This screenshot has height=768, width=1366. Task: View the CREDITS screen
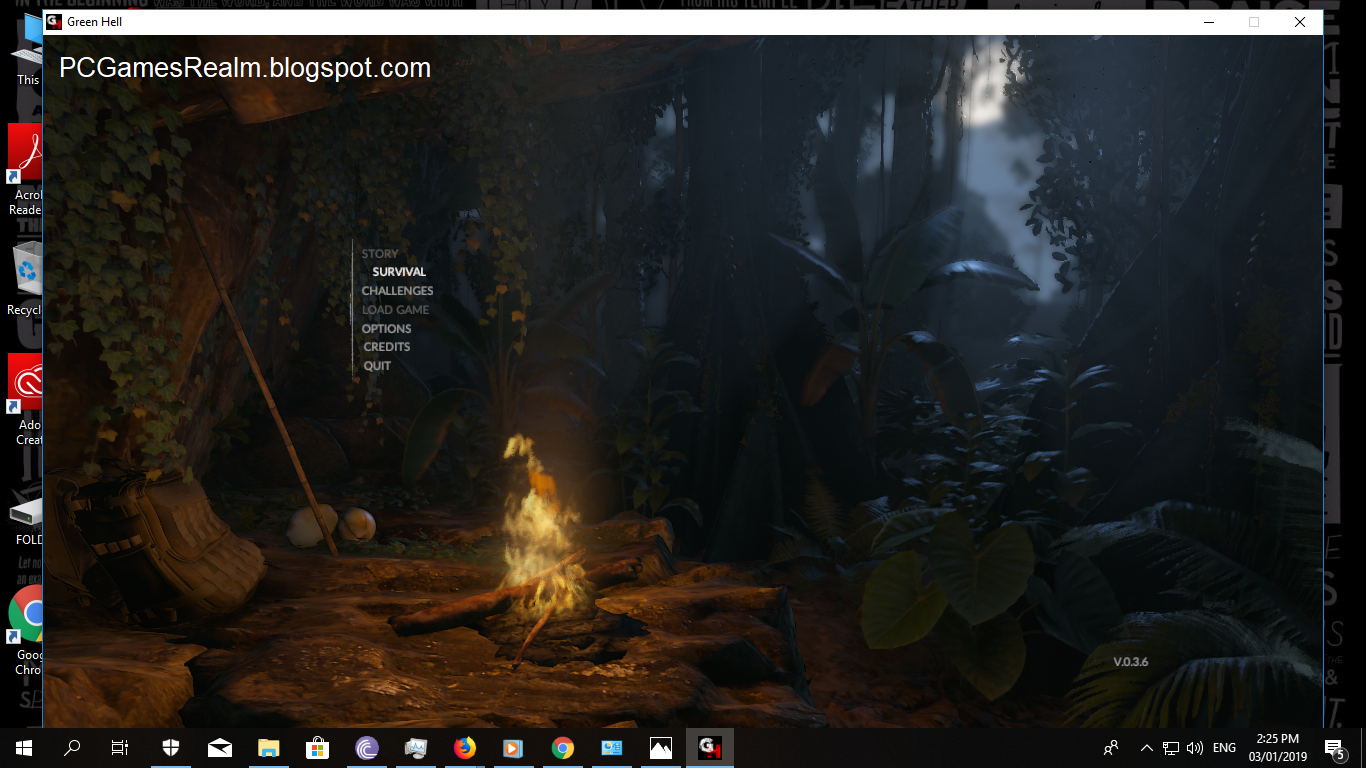point(387,347)
